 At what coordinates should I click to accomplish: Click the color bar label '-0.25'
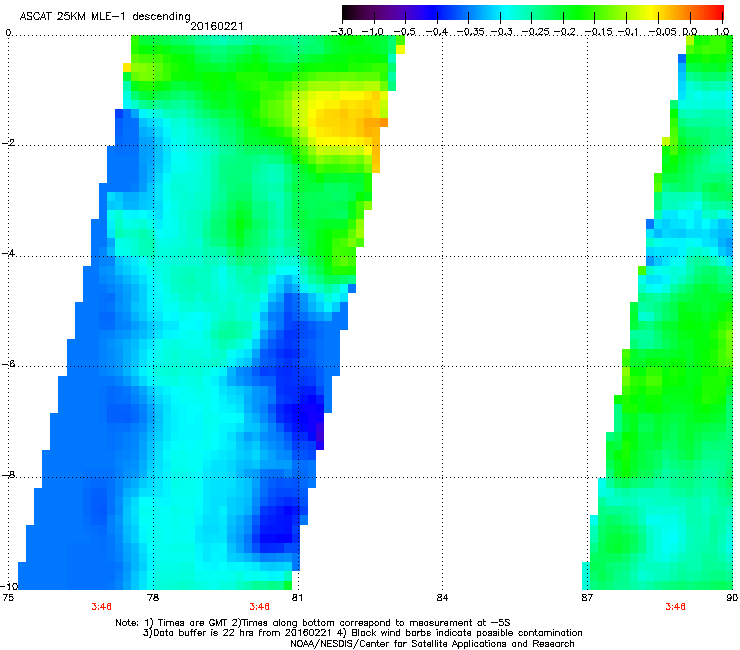click(x=535, y=32)
